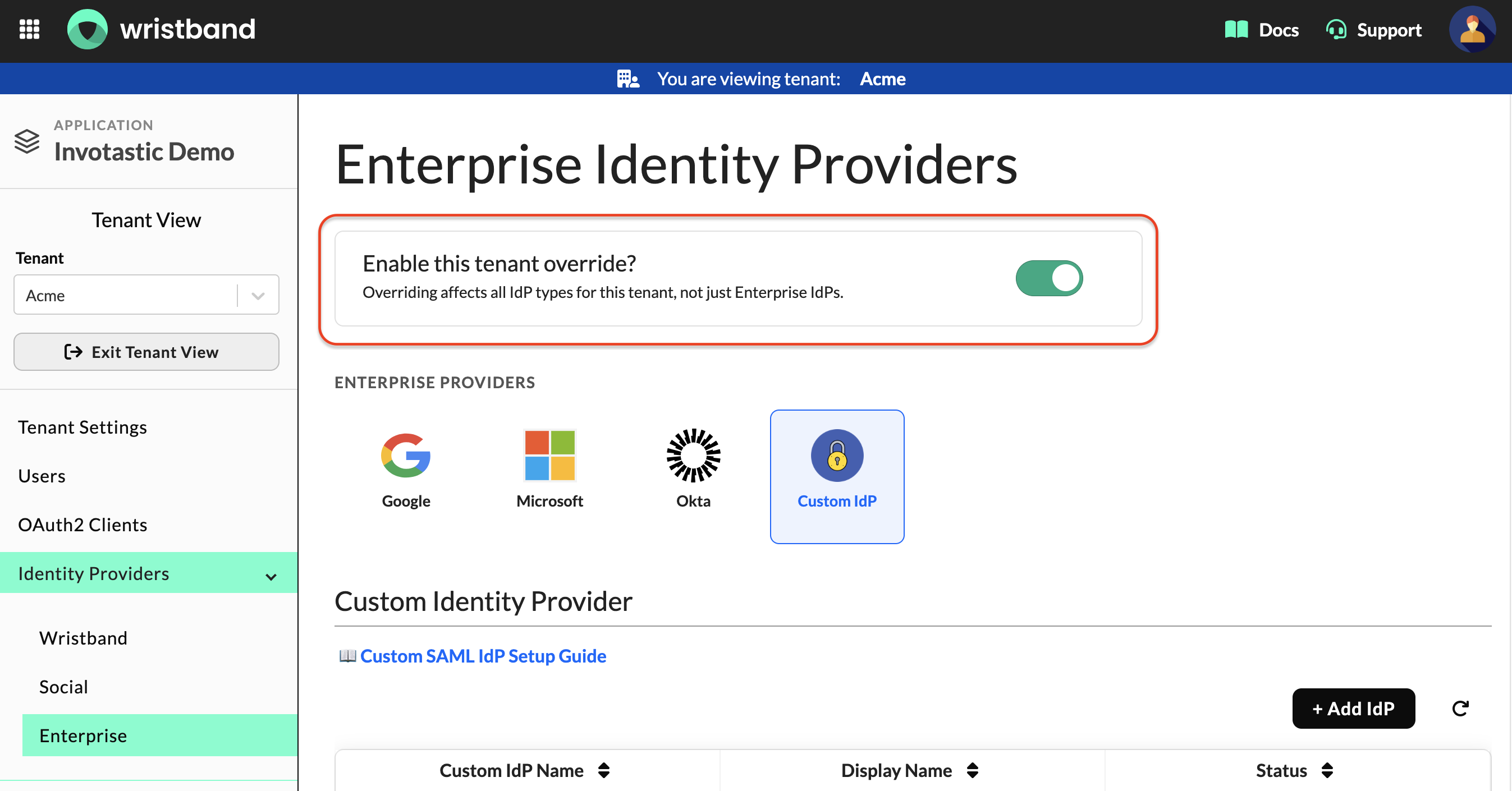Click the application layers icon
Image resolution: width=1512 pixels, height=791 pixels.
(x=27, y=141)
